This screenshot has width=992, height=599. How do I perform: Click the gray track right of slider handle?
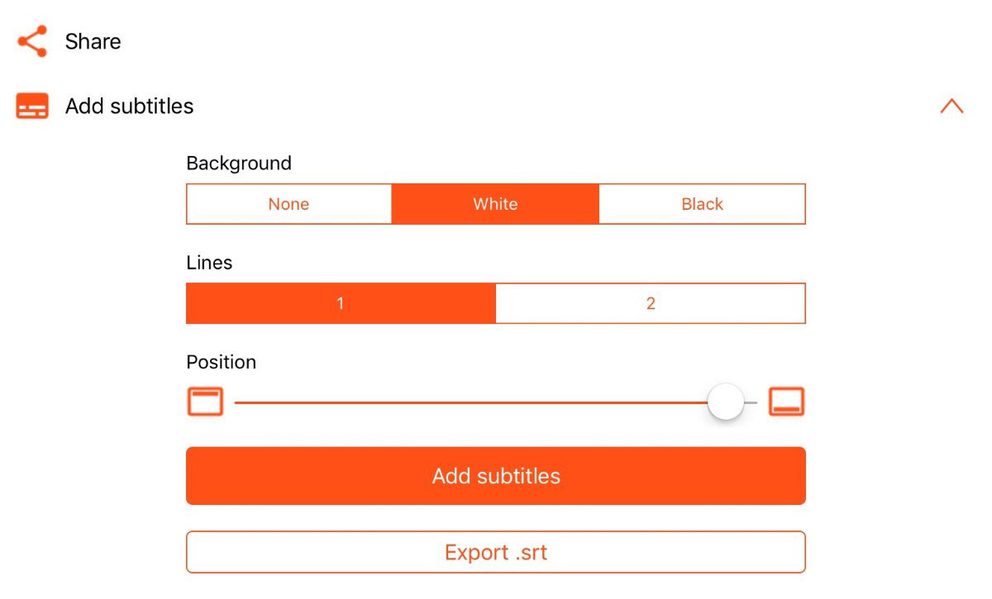click(752, 402)
